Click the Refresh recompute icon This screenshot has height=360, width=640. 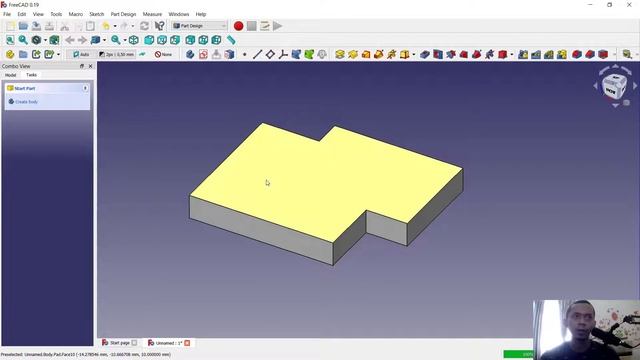pos(144,26)
